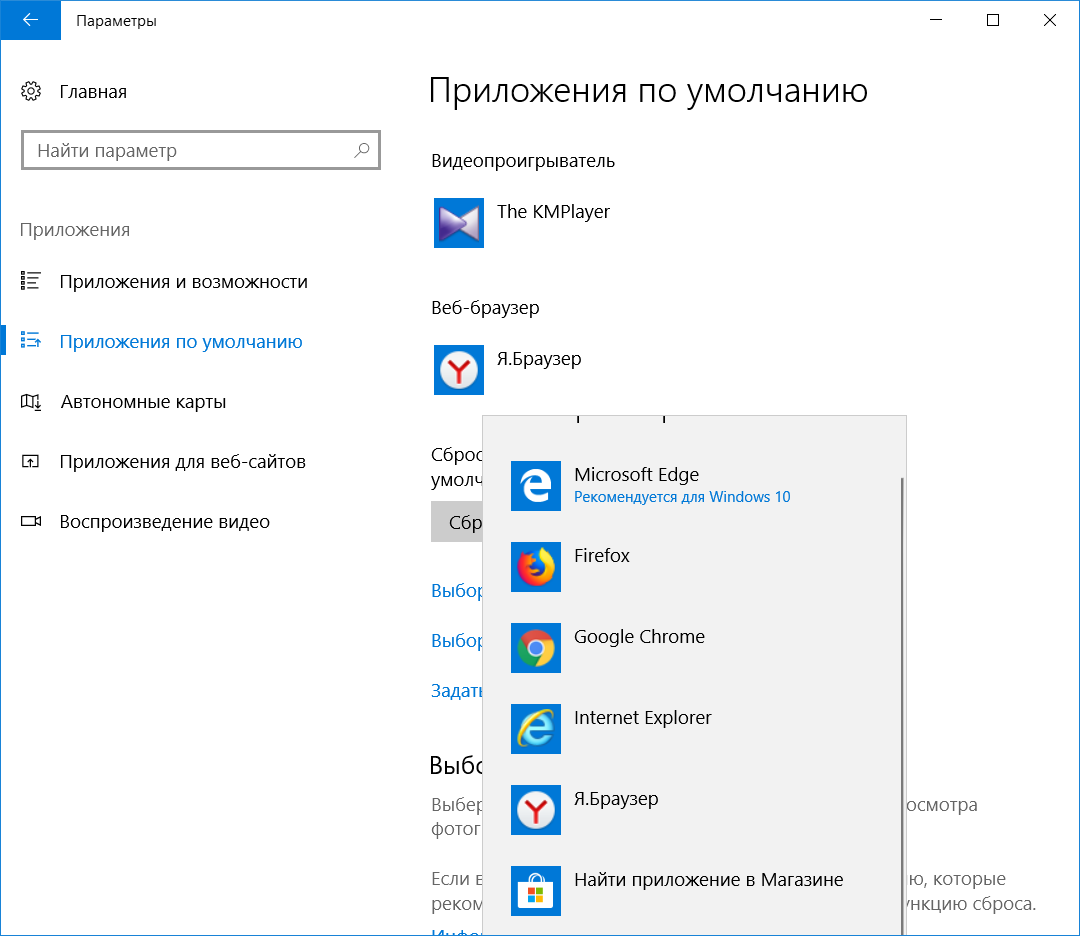Click the Найти параметр search field

pyautogui.click(x=200, y=150)
